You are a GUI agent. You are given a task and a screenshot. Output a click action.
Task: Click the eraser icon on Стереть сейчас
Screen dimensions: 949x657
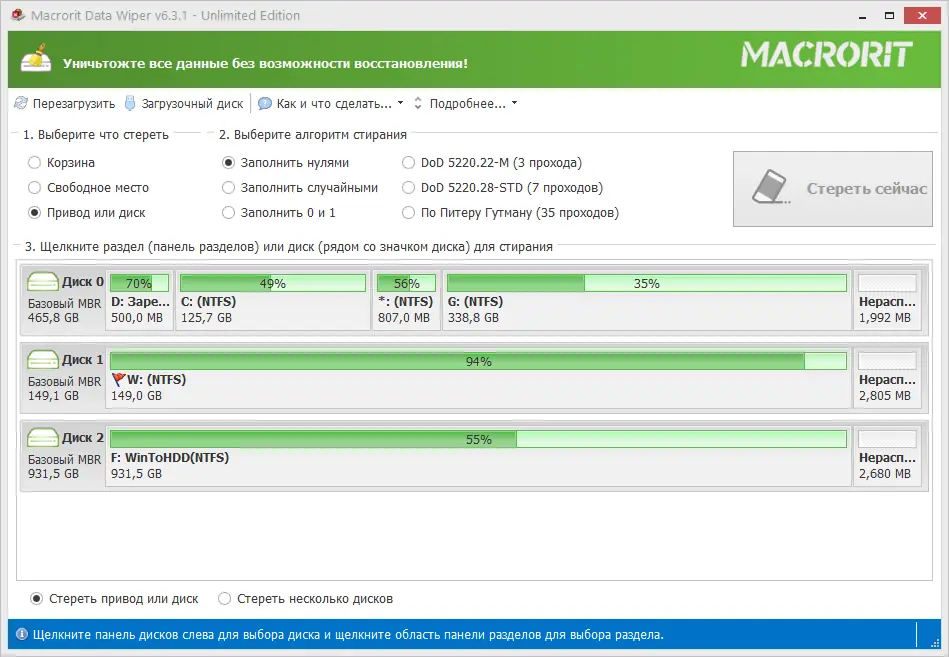(x=770, y=186)
